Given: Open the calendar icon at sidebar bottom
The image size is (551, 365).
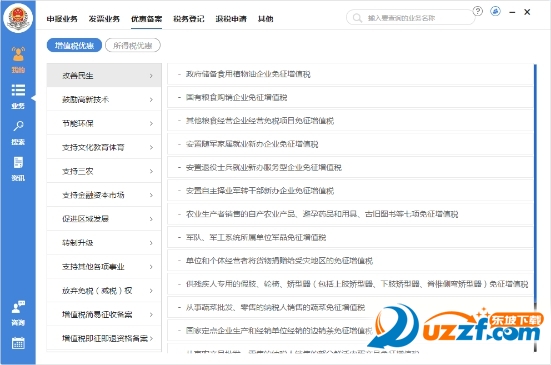Looking at the screenshot, I should coord(18,343).
